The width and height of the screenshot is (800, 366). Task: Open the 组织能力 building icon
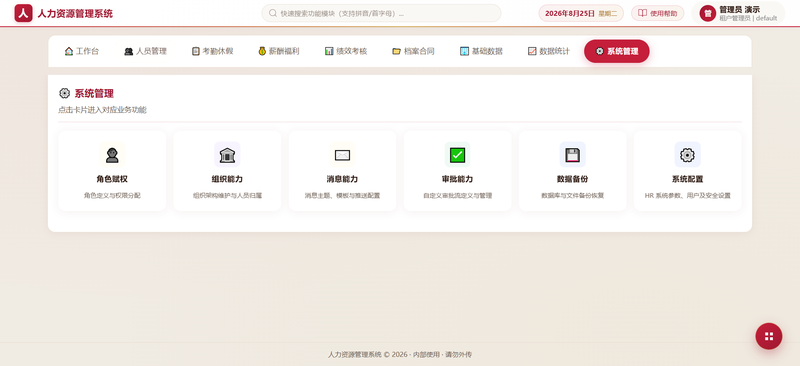227,155
